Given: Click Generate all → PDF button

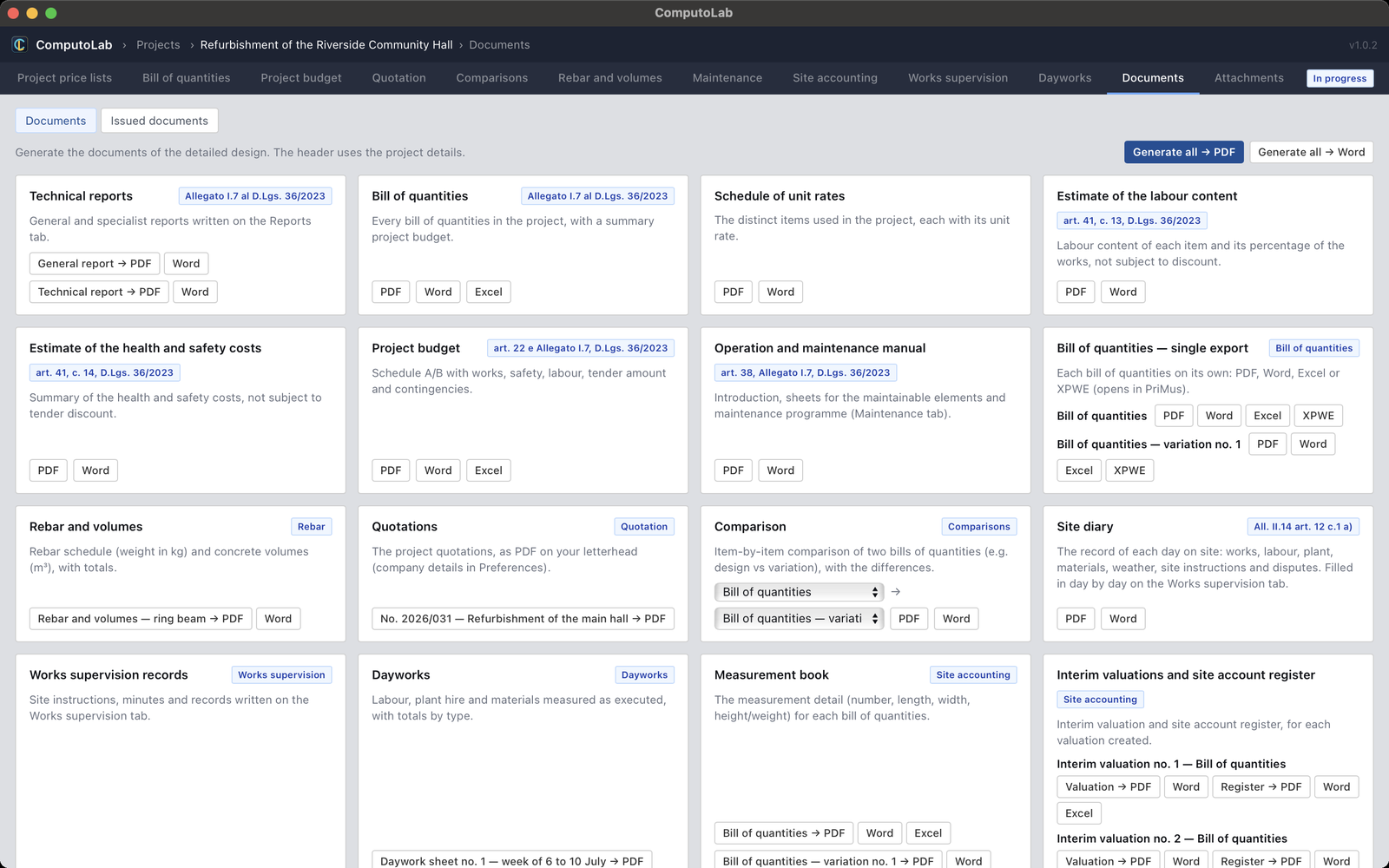Looking at the screenshot, I should [1184, 152].
